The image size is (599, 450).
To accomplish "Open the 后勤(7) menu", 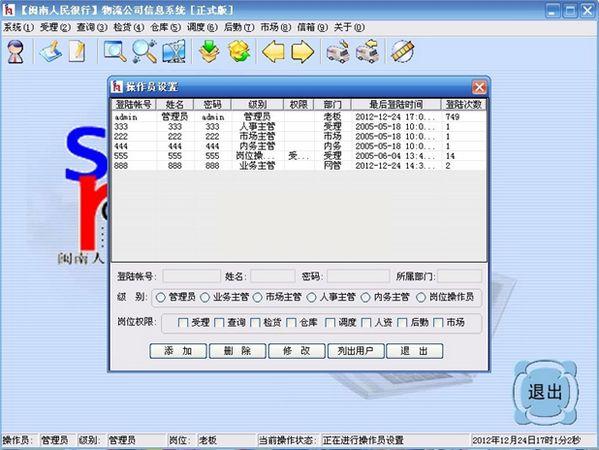I will [x=239, y=27].
